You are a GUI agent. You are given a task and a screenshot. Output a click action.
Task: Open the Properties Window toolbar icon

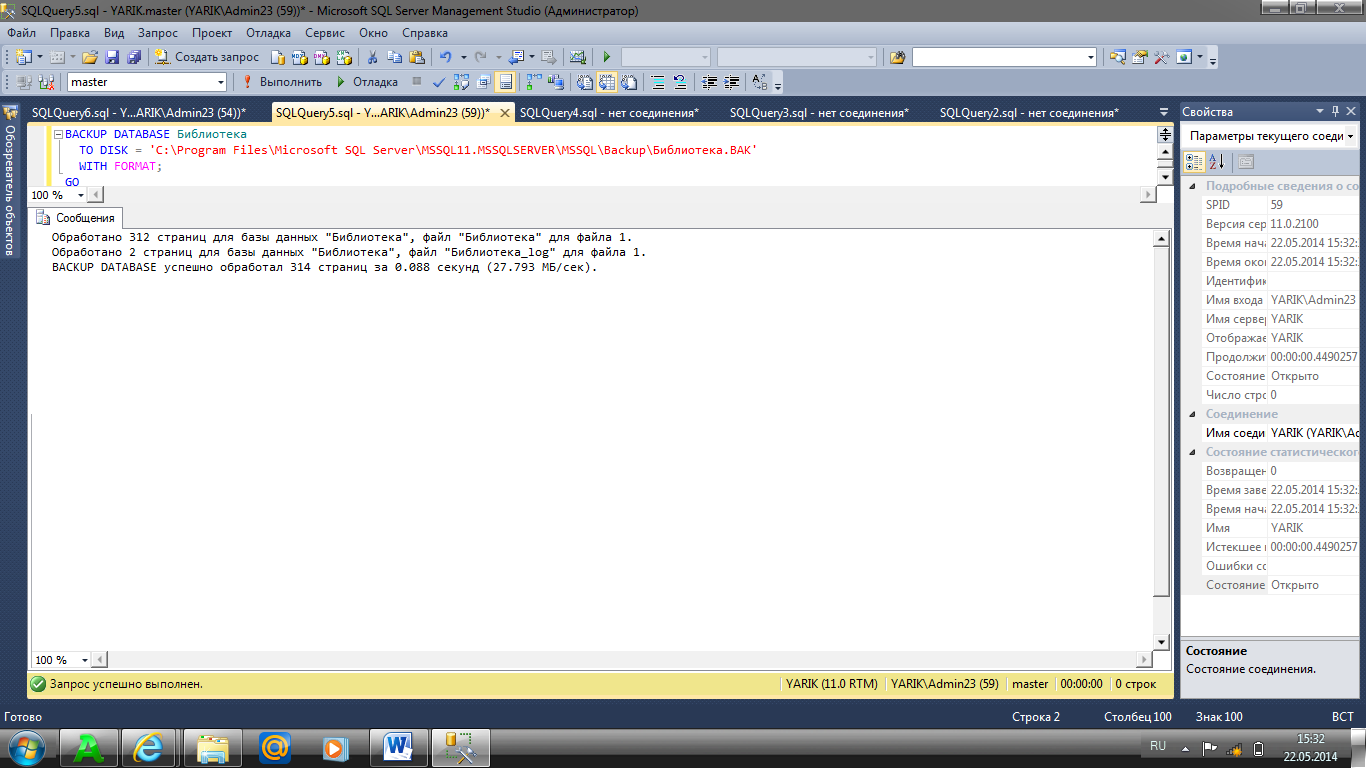(x=1139, y=57)
